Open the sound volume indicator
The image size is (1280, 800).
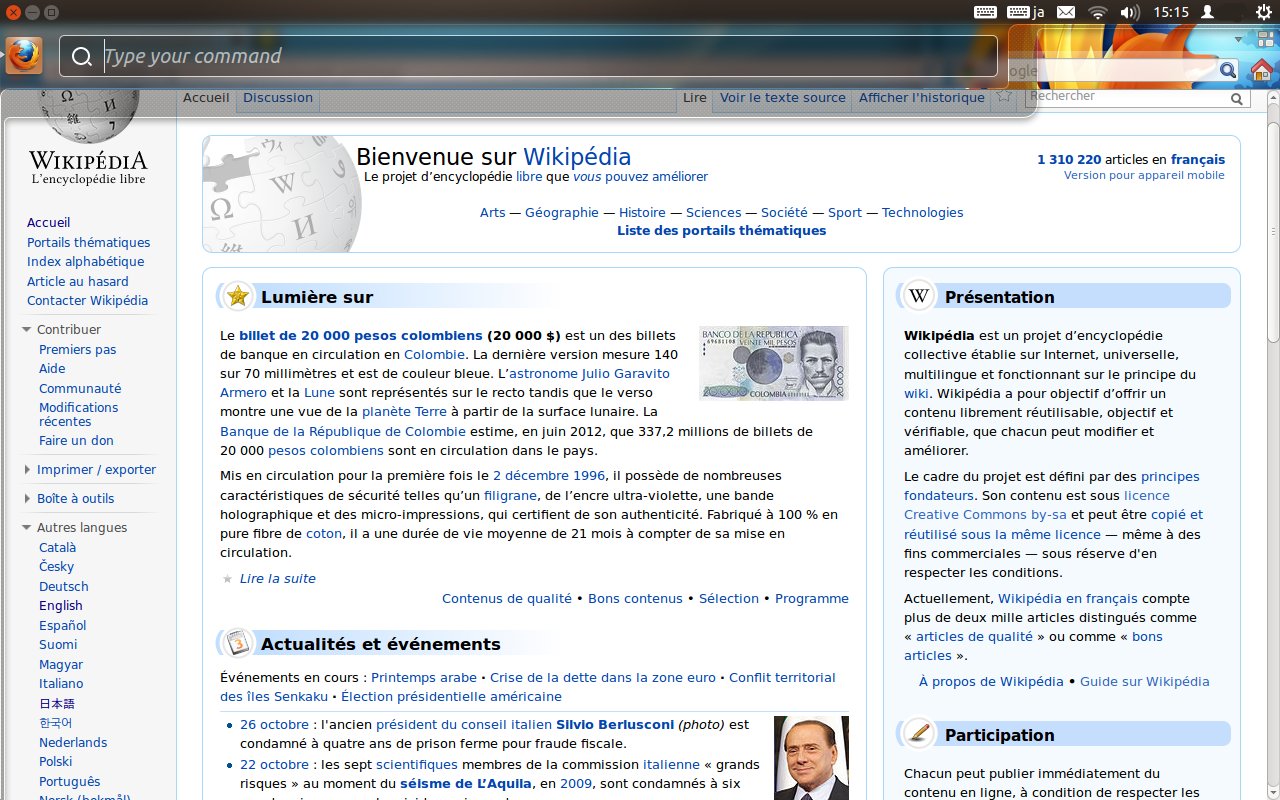(x=1130, y=12)
